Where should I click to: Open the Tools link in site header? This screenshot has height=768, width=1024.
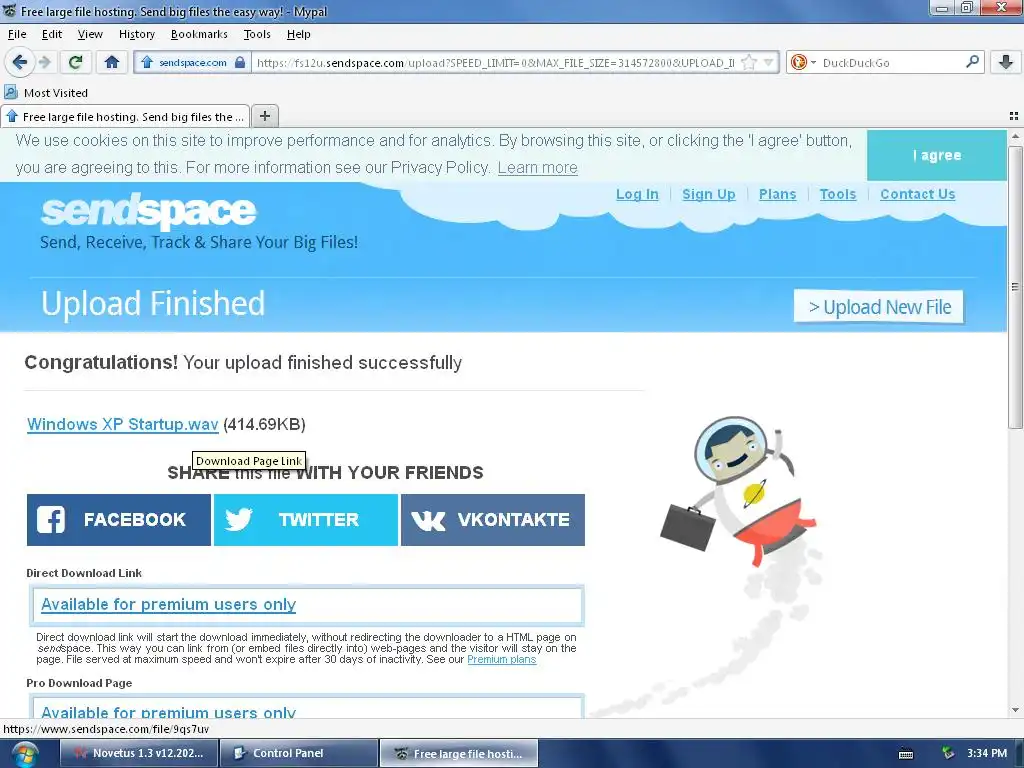(838, 194)
